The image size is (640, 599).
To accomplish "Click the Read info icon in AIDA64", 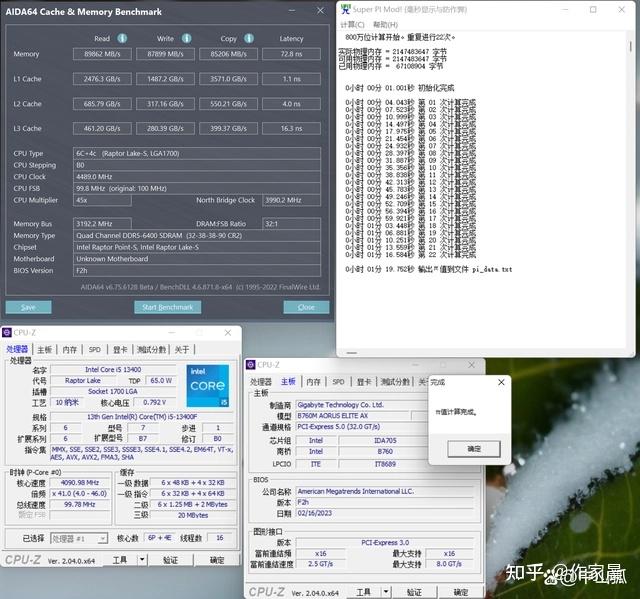I will (x=122, y=38).
